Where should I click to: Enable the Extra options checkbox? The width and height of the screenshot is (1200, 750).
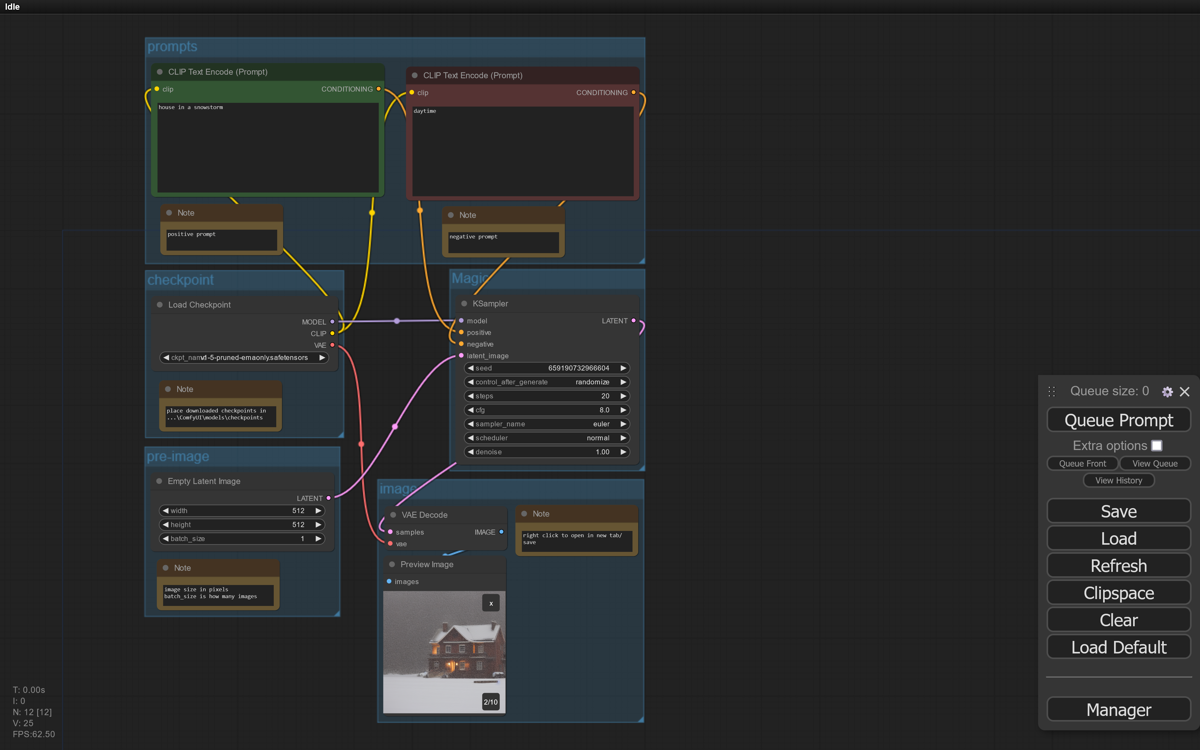pyautogui.click(x=1157, y=446)
